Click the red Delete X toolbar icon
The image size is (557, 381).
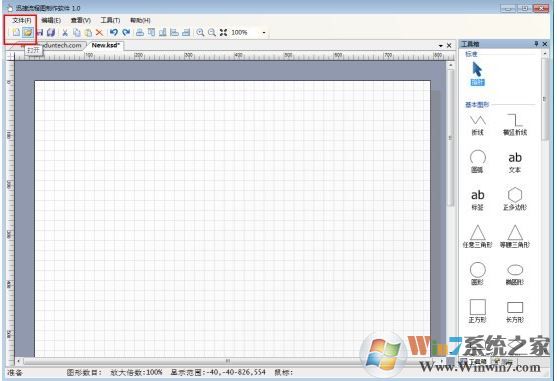coord(99,33)
